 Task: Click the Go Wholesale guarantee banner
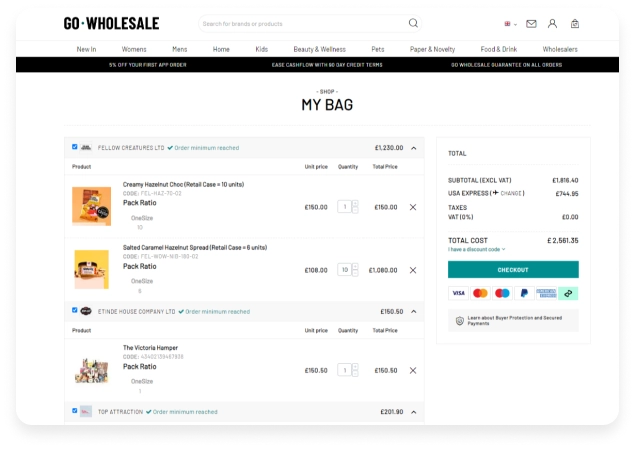[x=507, y=65]
